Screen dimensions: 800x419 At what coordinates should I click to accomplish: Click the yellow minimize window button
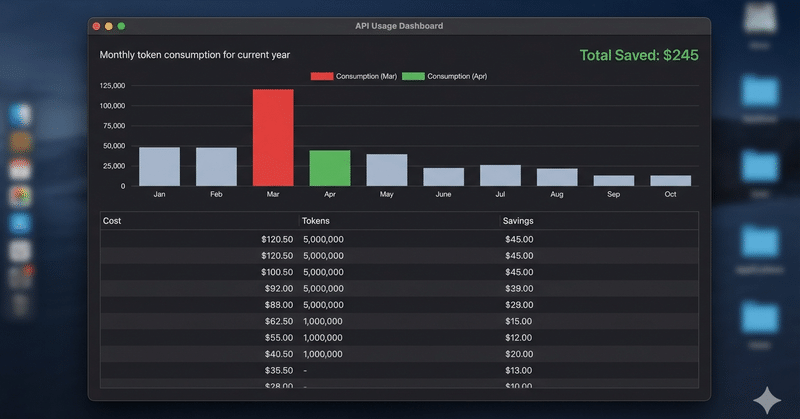(x=109, y=26)
